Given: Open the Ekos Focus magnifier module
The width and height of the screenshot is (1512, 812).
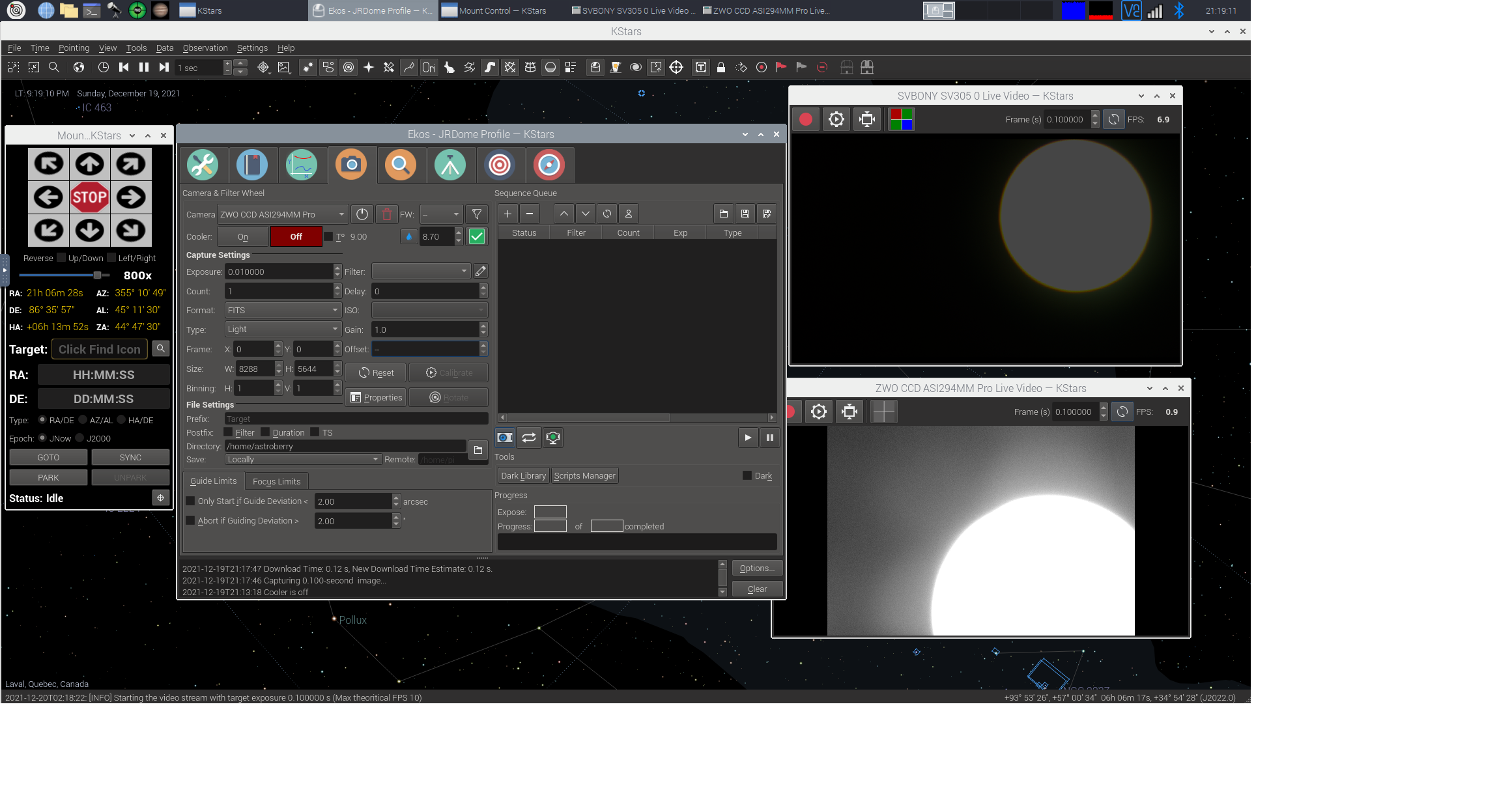Looking at the screenshot, I should (401, 165).
